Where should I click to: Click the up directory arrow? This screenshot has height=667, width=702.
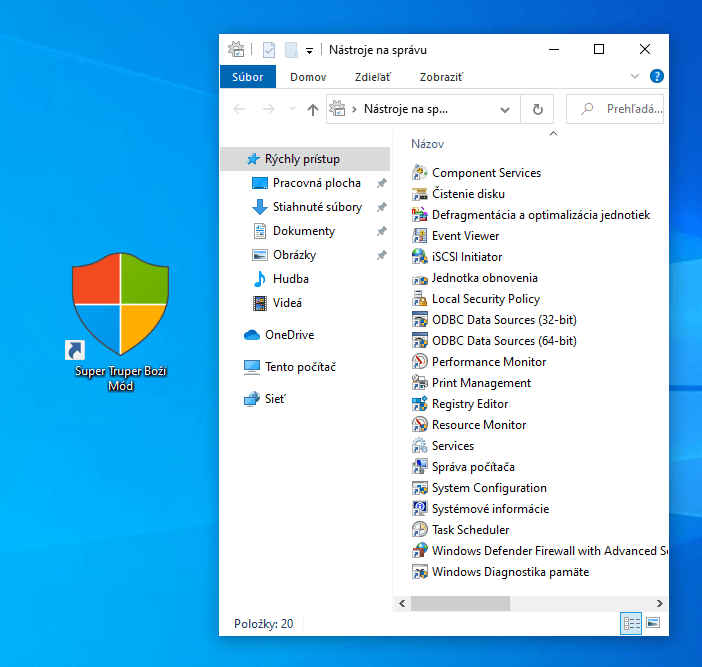point(313,110)
